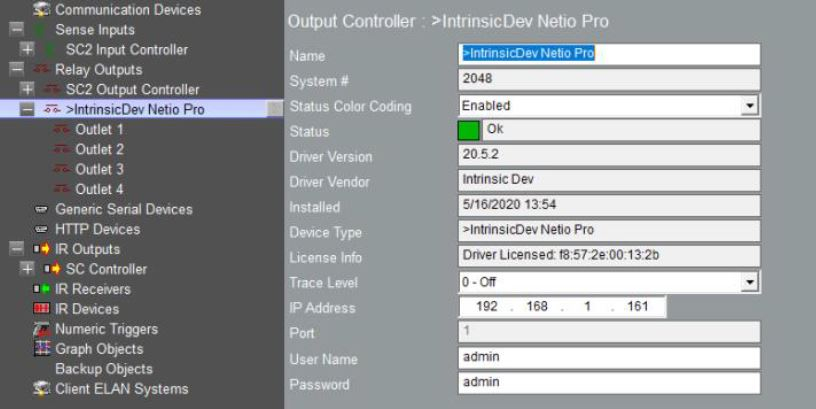This screenshot has width=816, height=409.
Task: Click the first IP Address octet 192
Action: point(487,306)
